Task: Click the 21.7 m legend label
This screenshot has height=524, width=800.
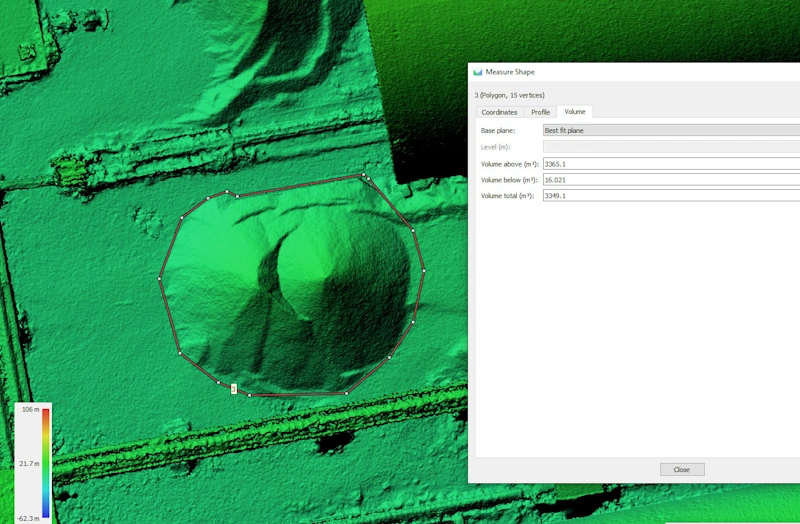Action: [x=30, y=463]
